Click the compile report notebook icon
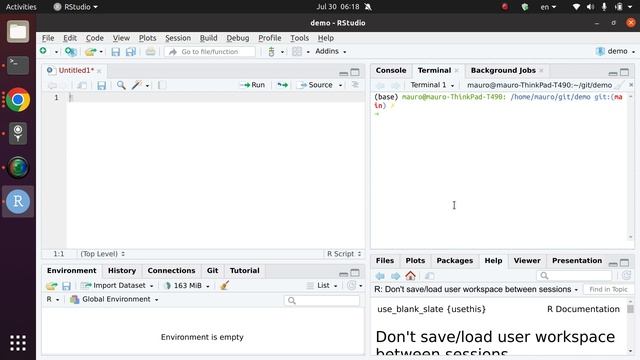This screenshot has height=360, width=640. tap(162, 85)
